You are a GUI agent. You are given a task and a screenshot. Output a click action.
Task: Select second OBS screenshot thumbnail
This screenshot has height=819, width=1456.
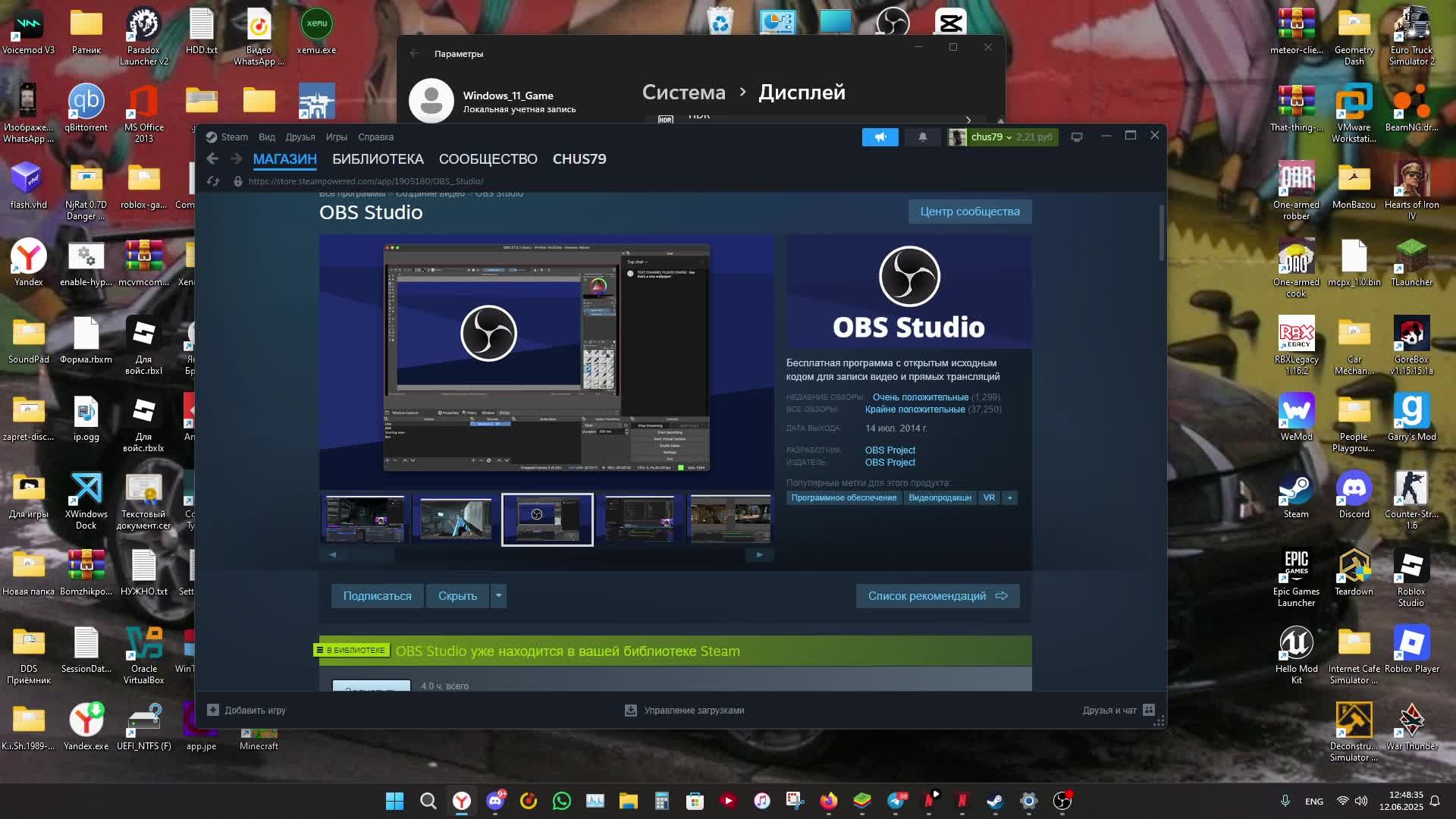(x=456, y=519)
